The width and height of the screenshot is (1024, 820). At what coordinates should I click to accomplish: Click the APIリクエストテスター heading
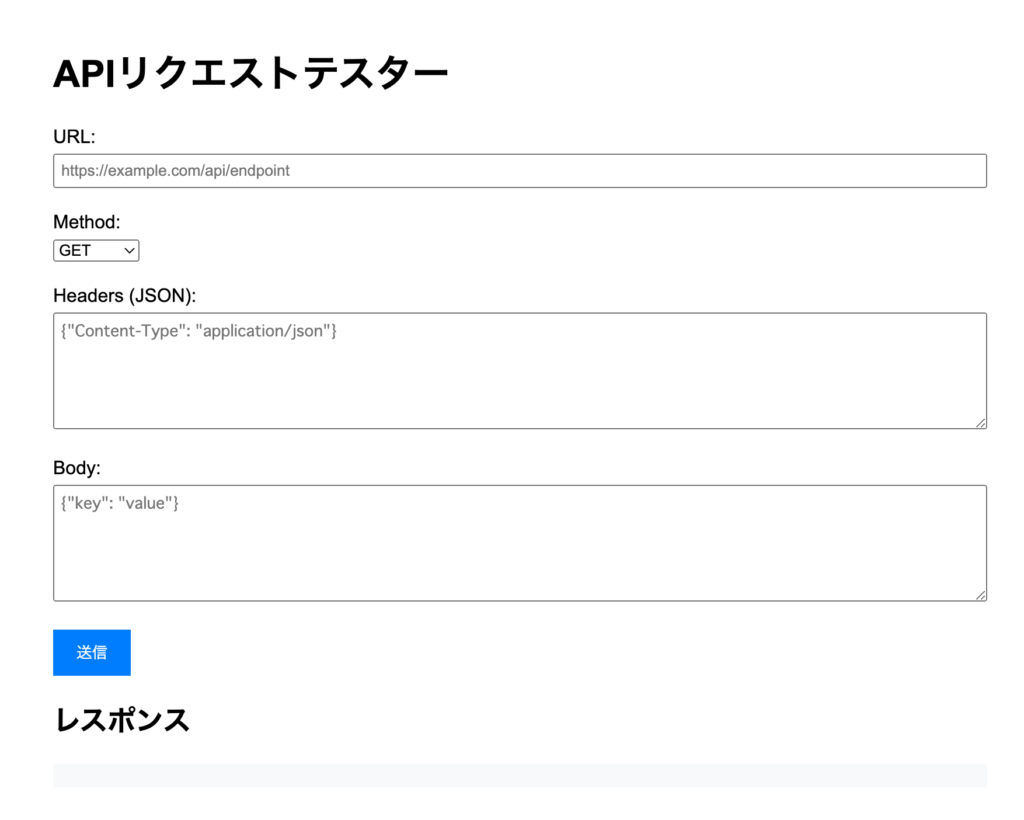[x=250, y=70]
